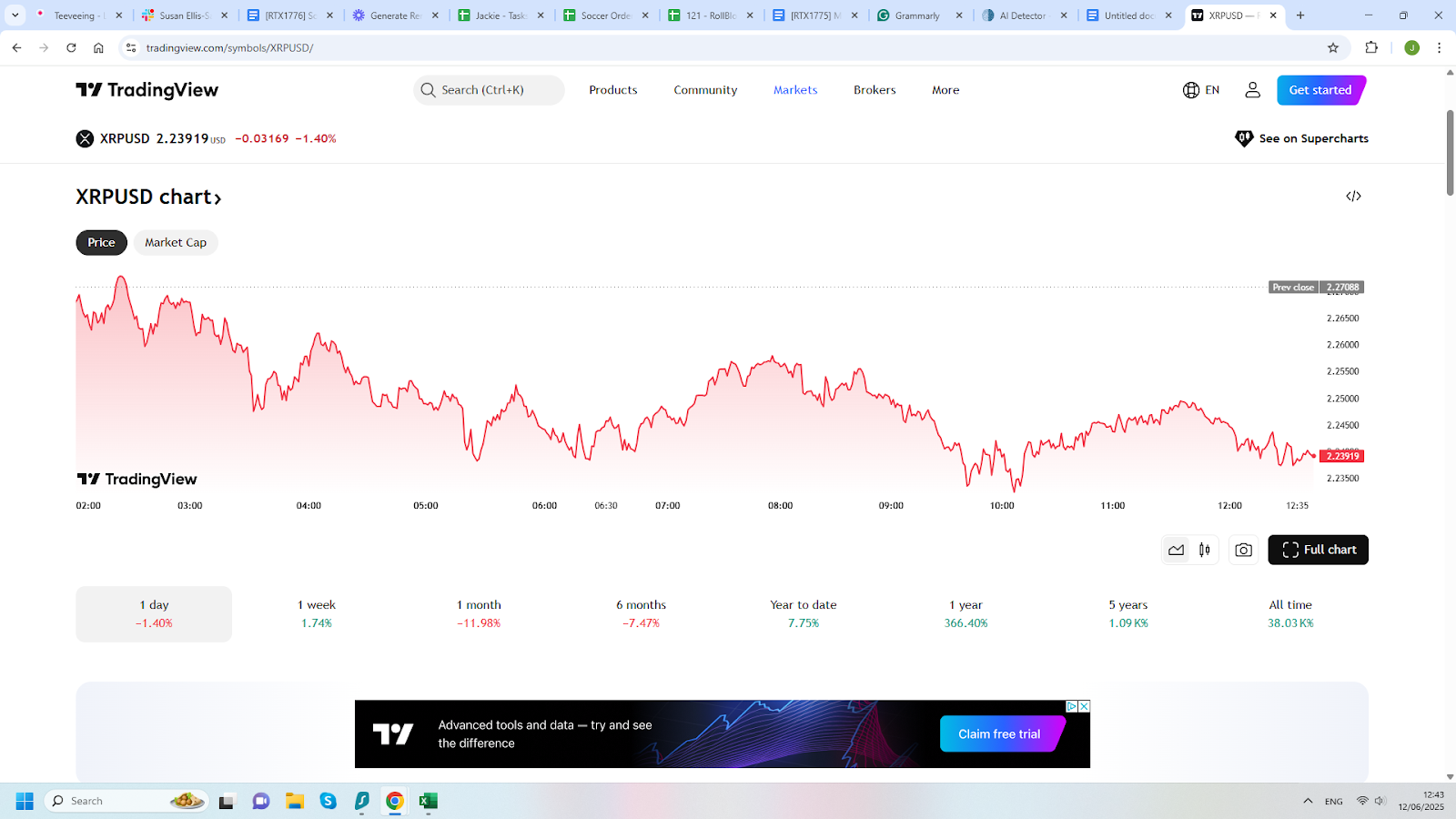This screenshot has width=1456, height=819.
Task: Select the 1 year range
Action: [x=966, y=614]
